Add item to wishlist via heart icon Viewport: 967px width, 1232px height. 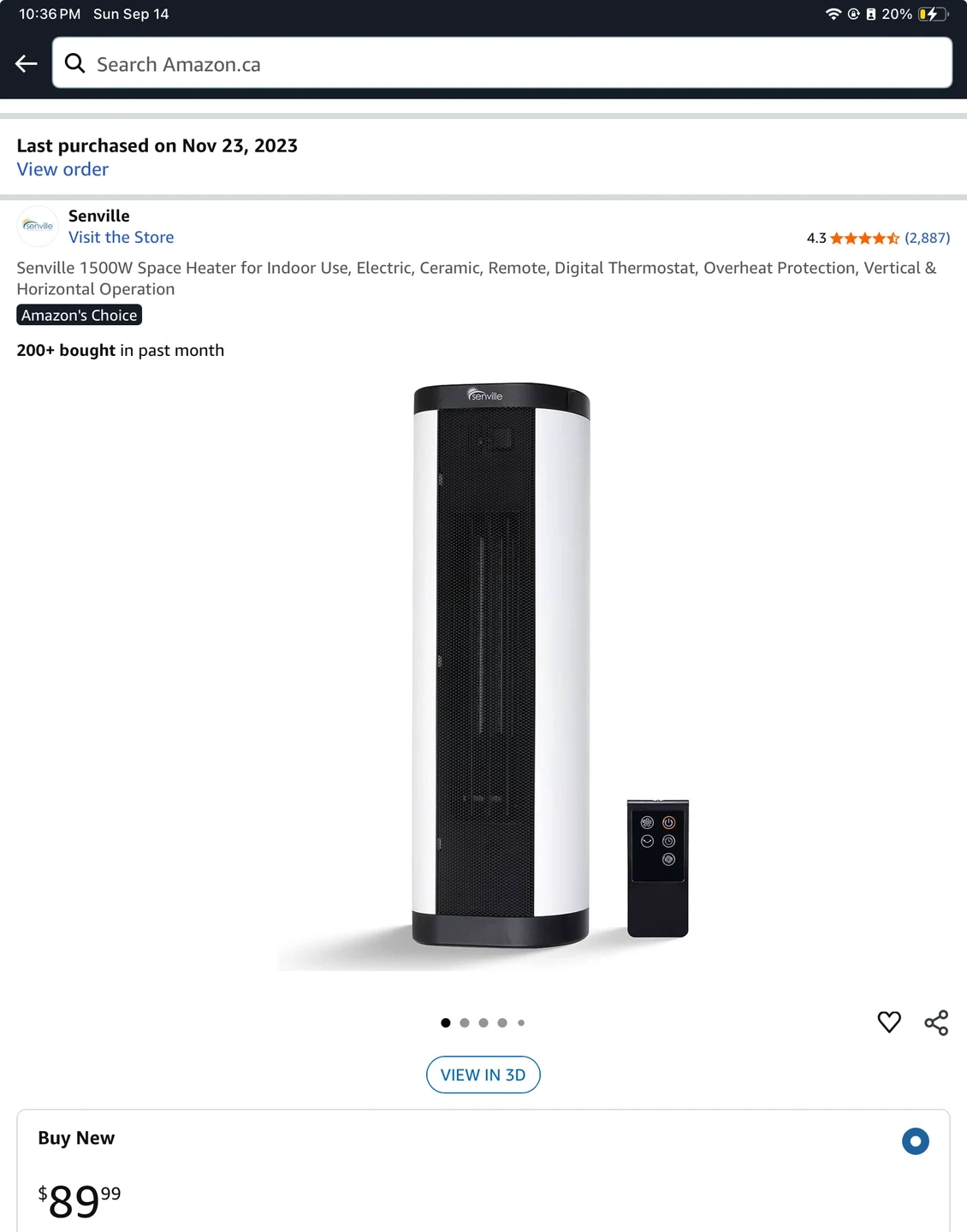889,1022
